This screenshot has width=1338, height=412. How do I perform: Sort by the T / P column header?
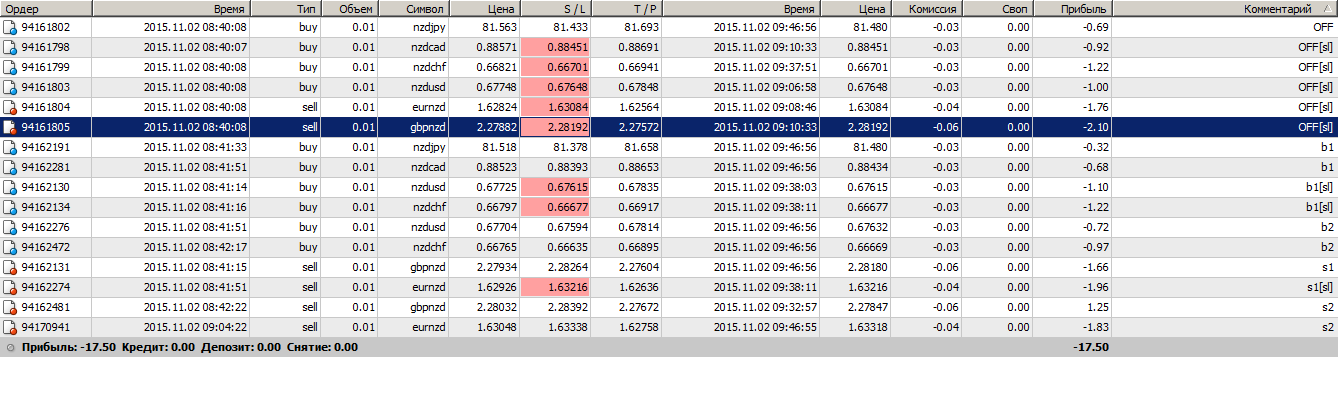tap(627, 8)
